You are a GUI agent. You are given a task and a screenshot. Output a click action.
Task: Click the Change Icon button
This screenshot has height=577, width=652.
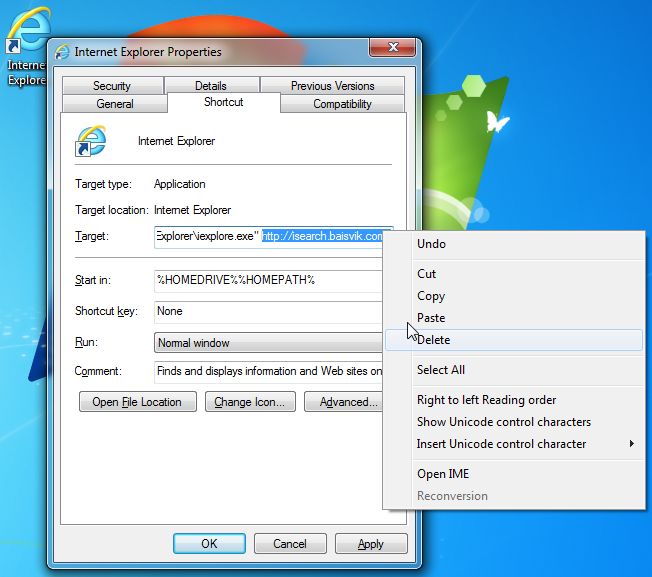(250, 402)
